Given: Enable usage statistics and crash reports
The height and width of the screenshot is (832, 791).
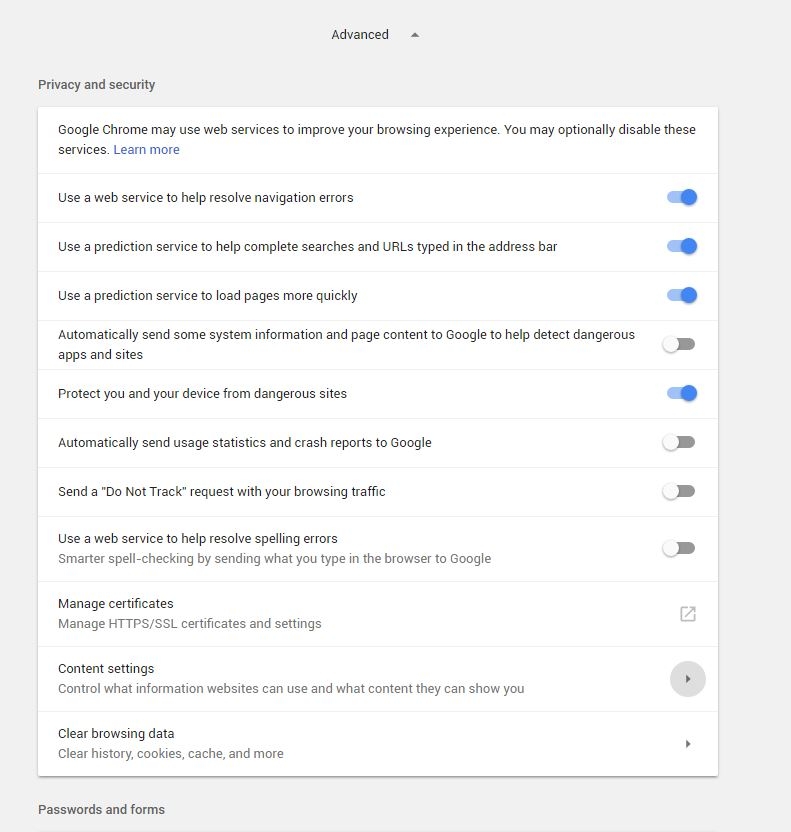Looking at the screenshot, I should pyautogui.click(x=679, y=443).
